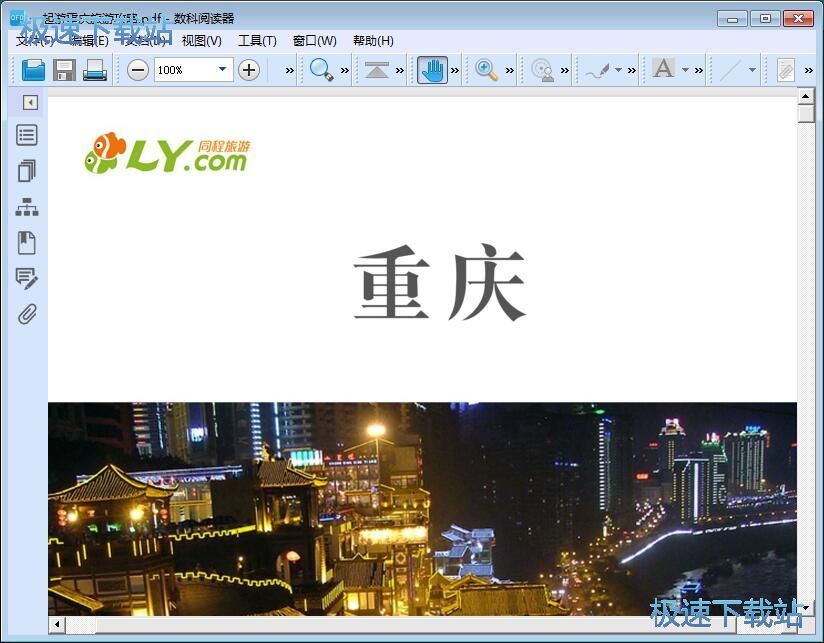Print the document via the Print icon
This screenshot has height=643, width=824.
point(94,70)
